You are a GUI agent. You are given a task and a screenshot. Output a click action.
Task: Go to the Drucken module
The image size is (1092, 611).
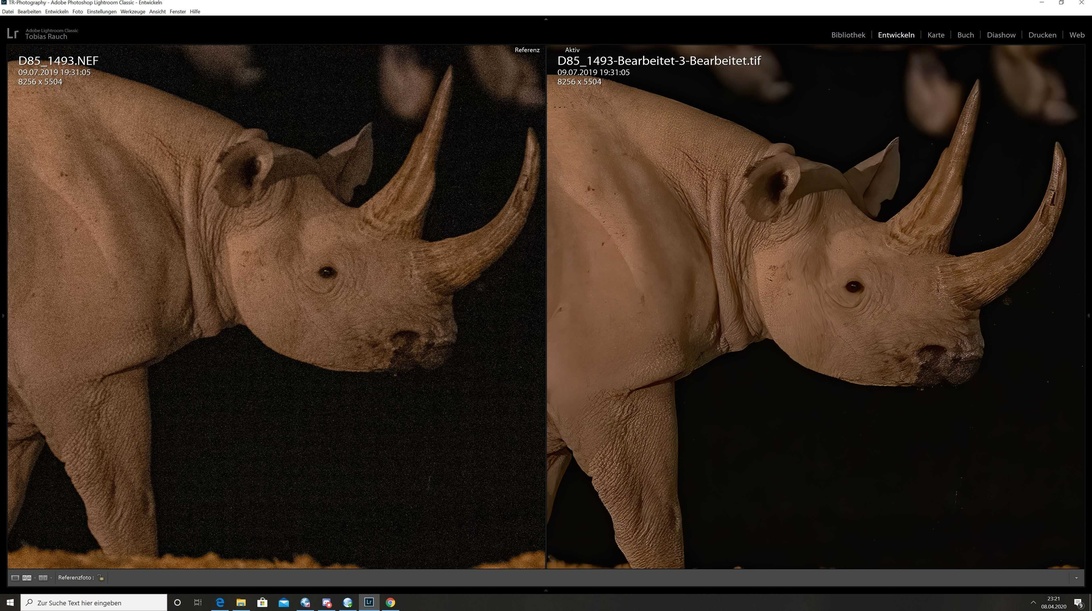pyautogui.click(x=1042, y=35)
